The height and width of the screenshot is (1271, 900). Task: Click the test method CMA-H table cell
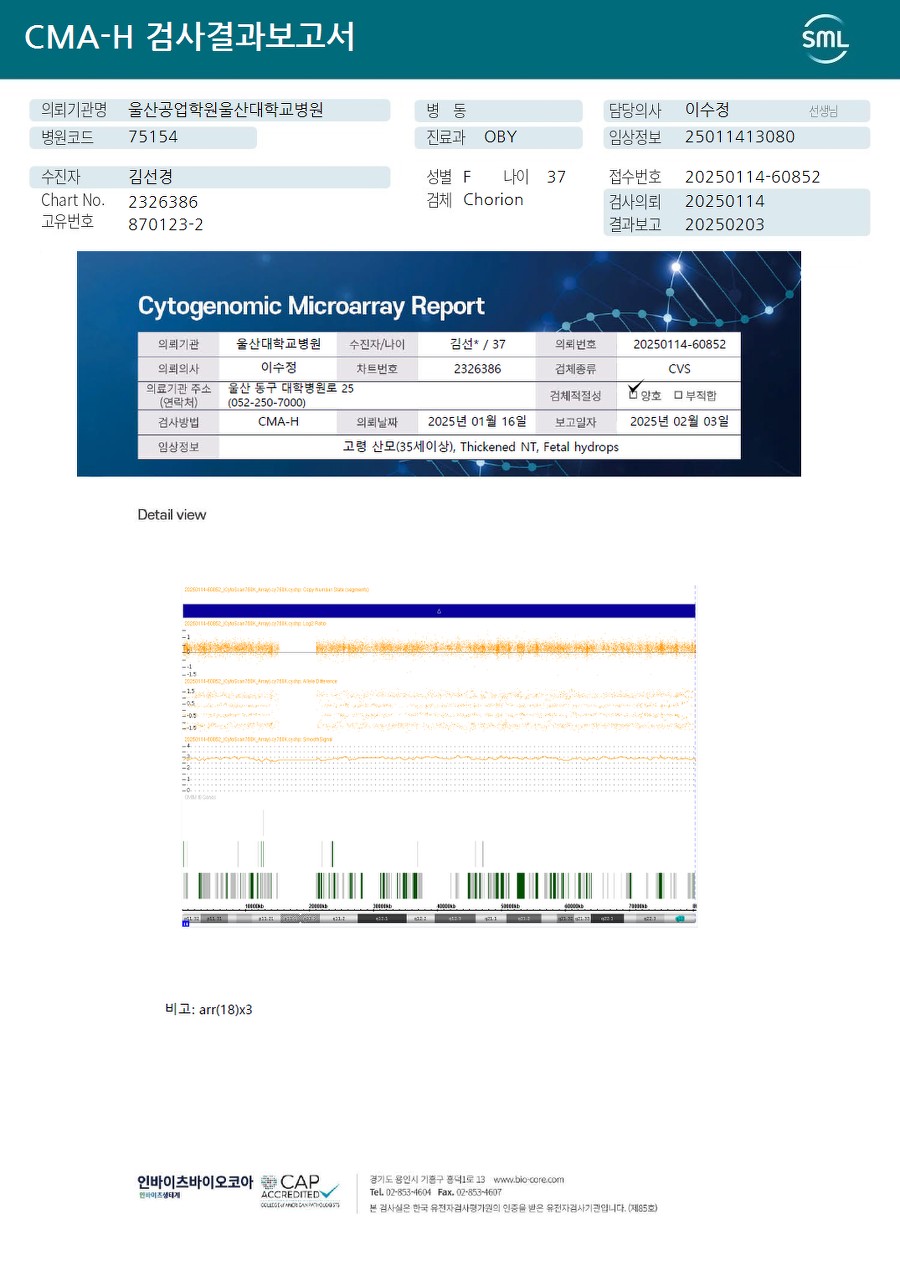click(x=278, y=421)
